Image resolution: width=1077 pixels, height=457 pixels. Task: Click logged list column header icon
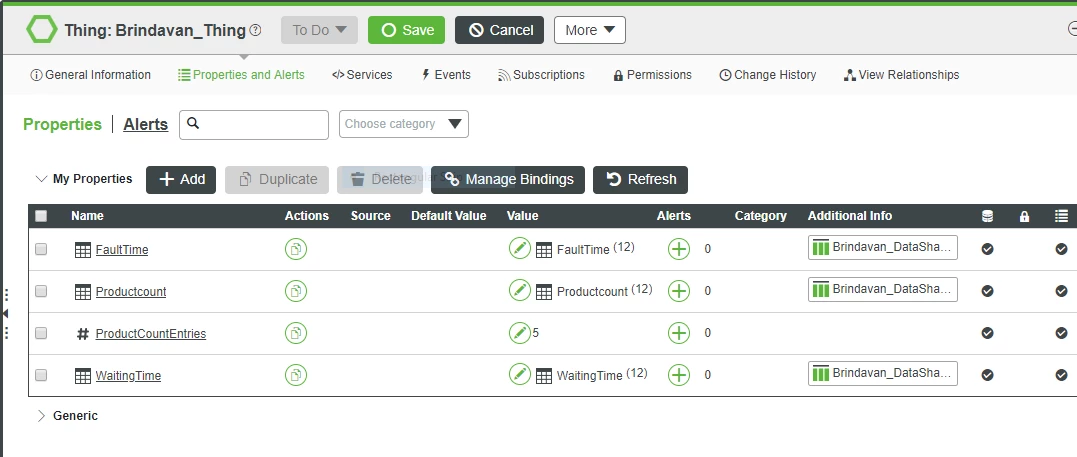point(1061,216)
